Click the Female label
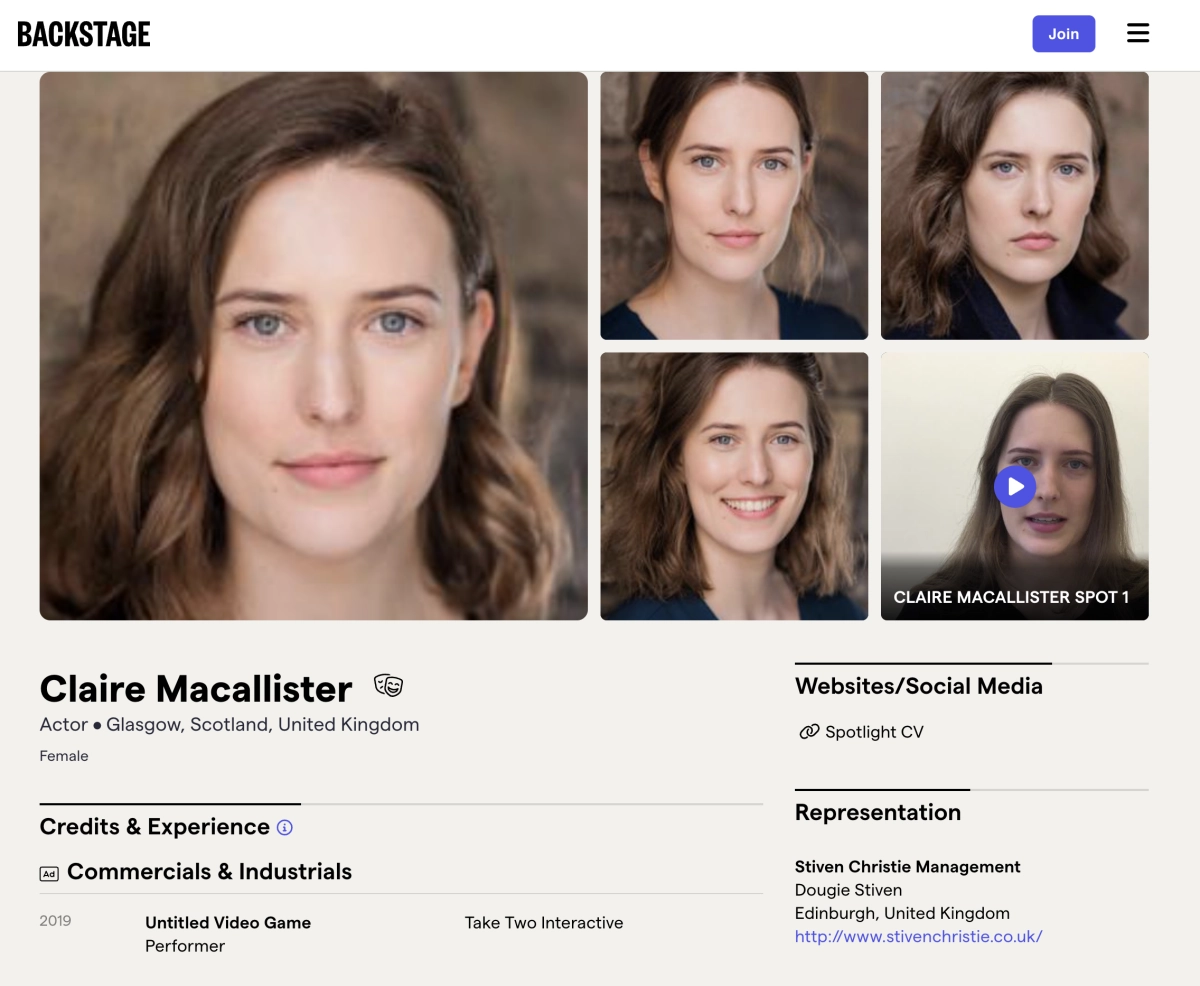 click(x=64, y=756)
